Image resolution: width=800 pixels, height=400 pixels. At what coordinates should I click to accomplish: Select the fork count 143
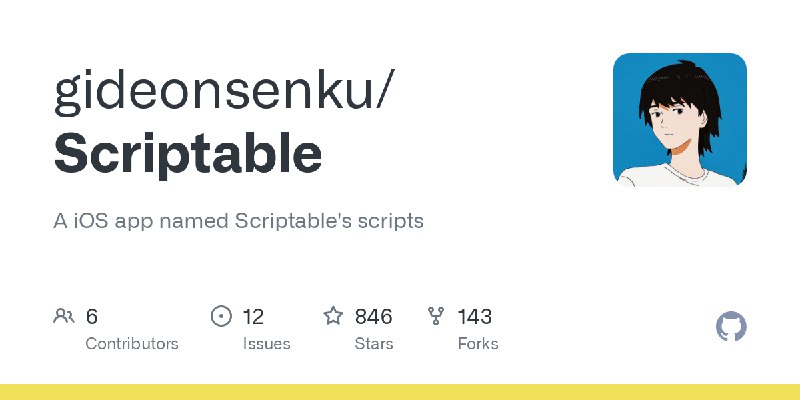[474, 317]
